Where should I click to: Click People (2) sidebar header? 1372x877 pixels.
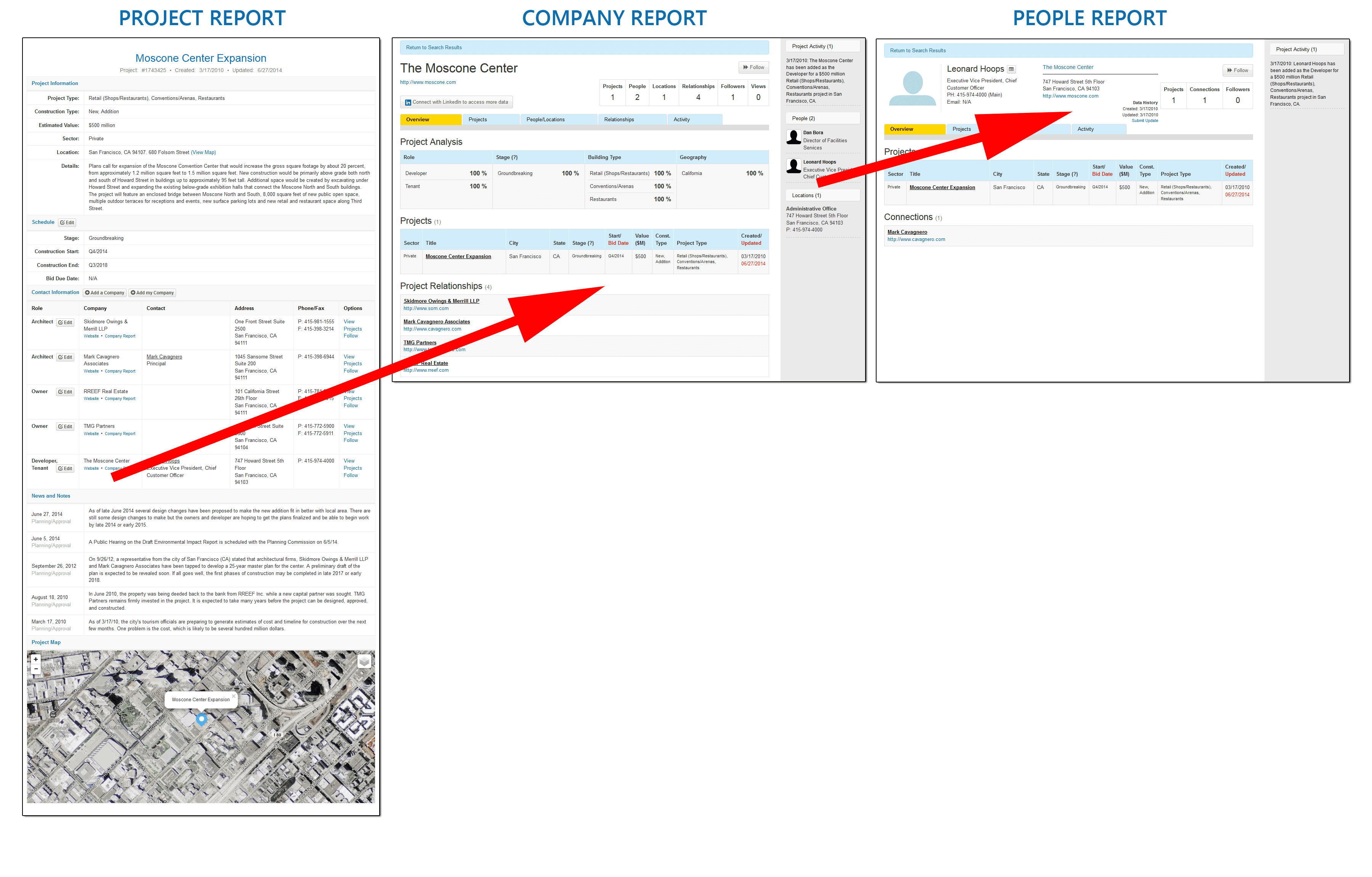point(823,119)
